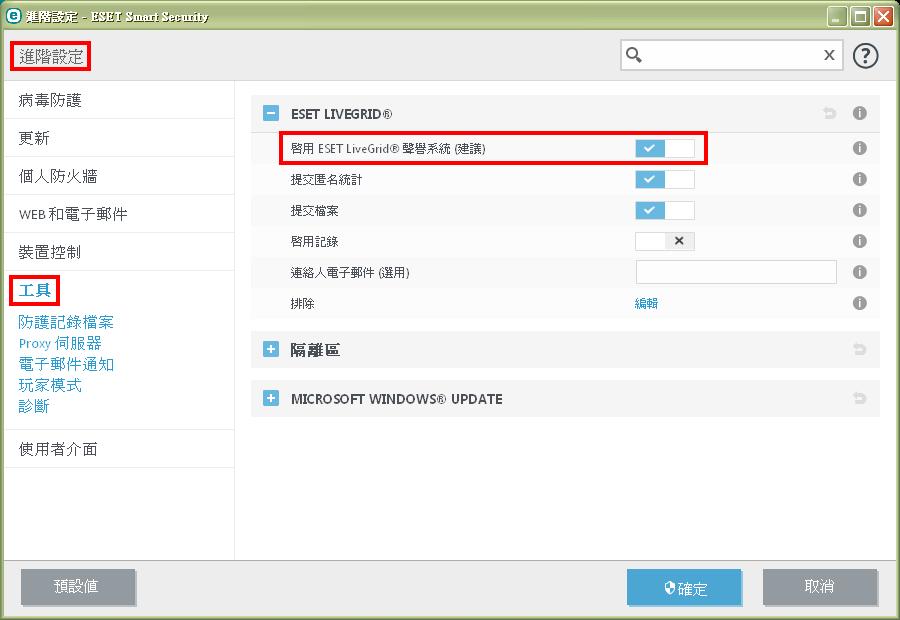Select 更新 in the sidebar
The height and width of the screenshot is (620, 900).
tap(119, 138)
